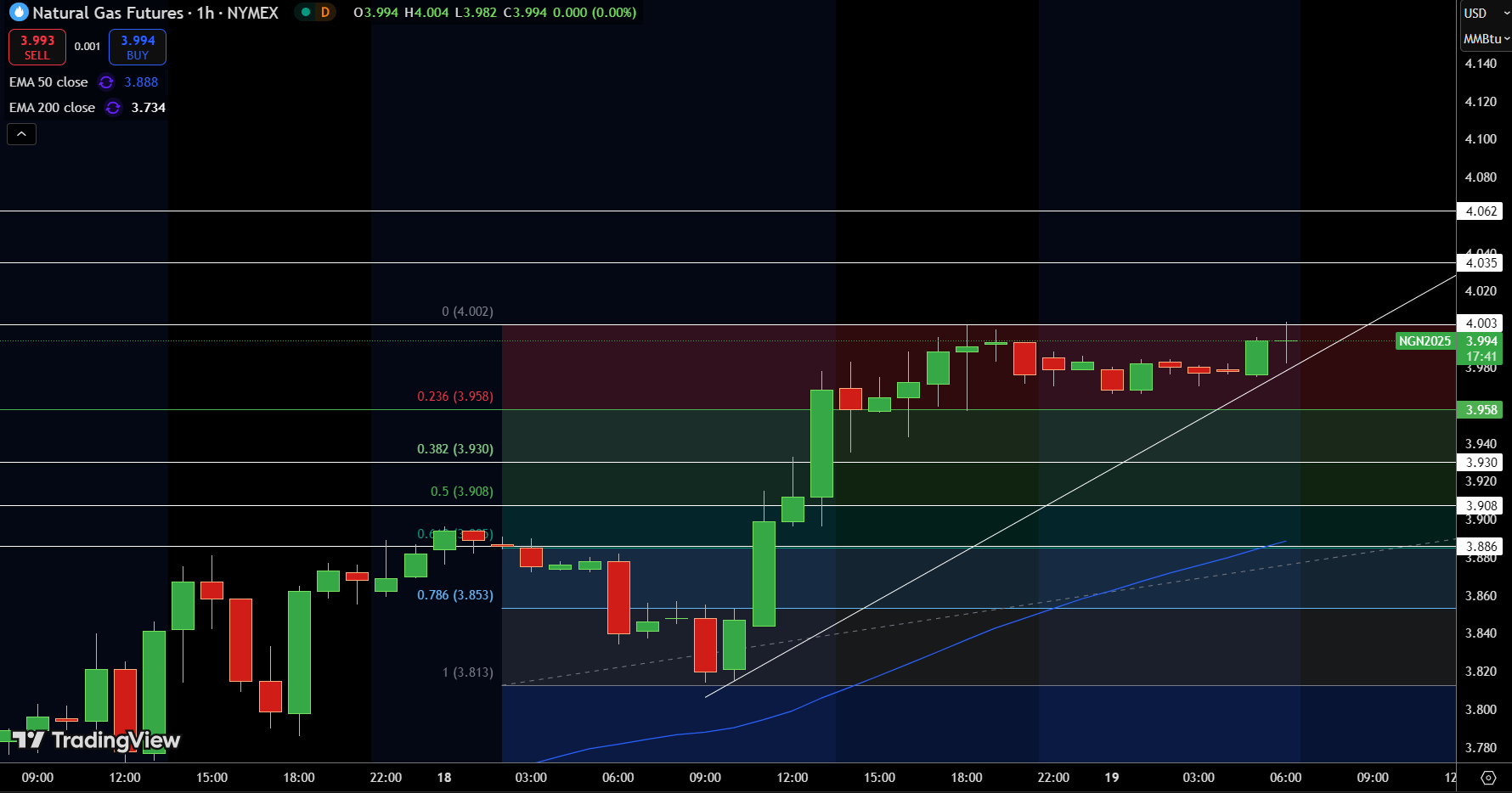Click the green 3.958 price tag
The height and width of the screenshot is (793, 1512).
1481,410
